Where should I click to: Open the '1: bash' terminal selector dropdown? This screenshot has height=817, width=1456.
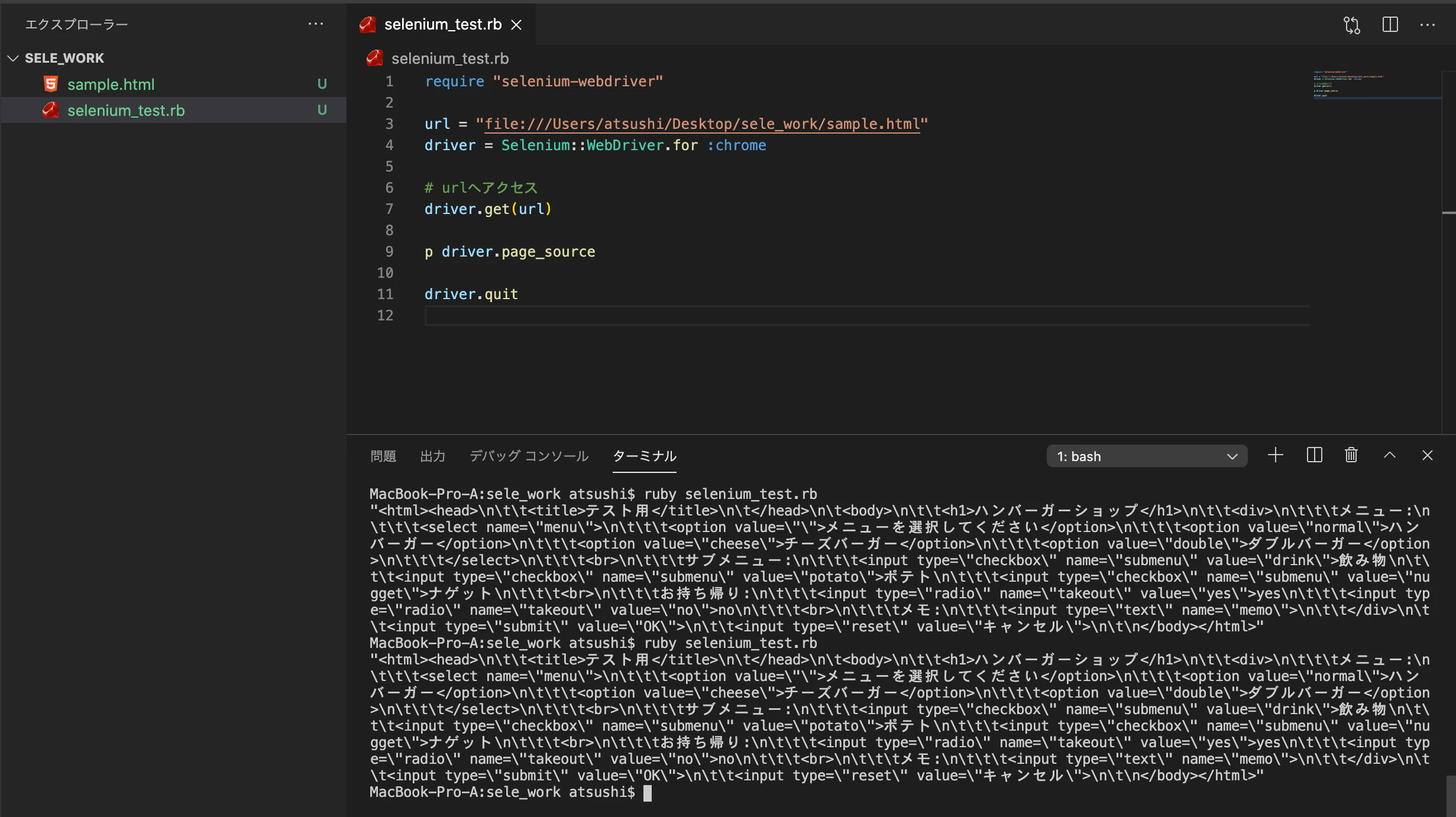(1147, 456)
